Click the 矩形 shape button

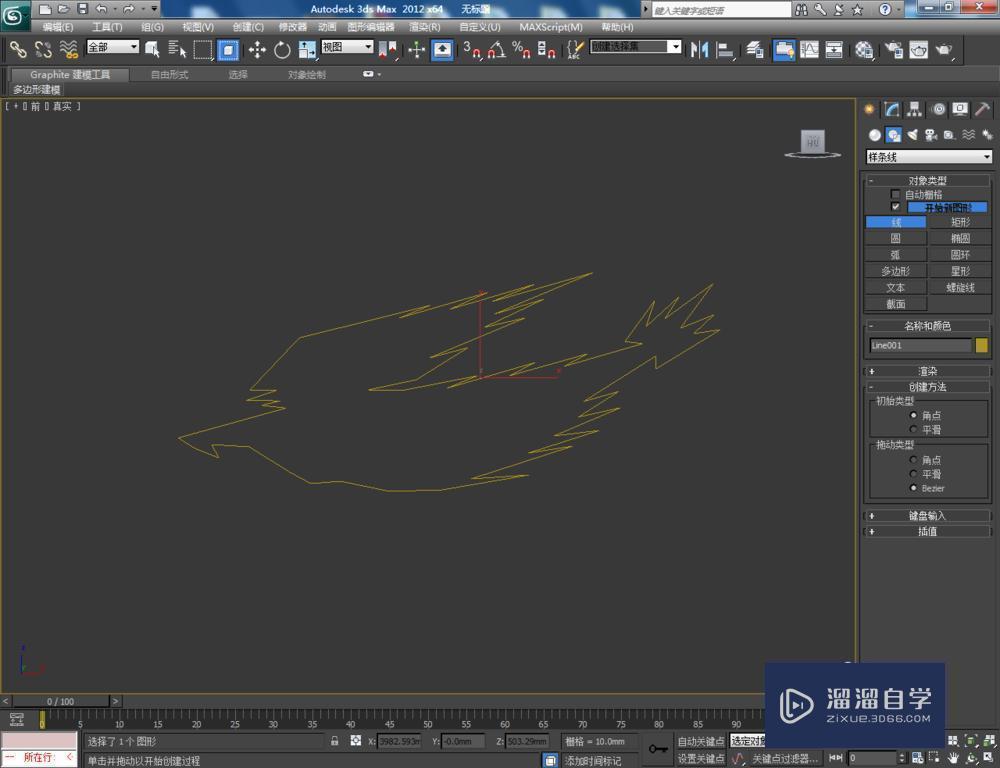tap(960, 222)
